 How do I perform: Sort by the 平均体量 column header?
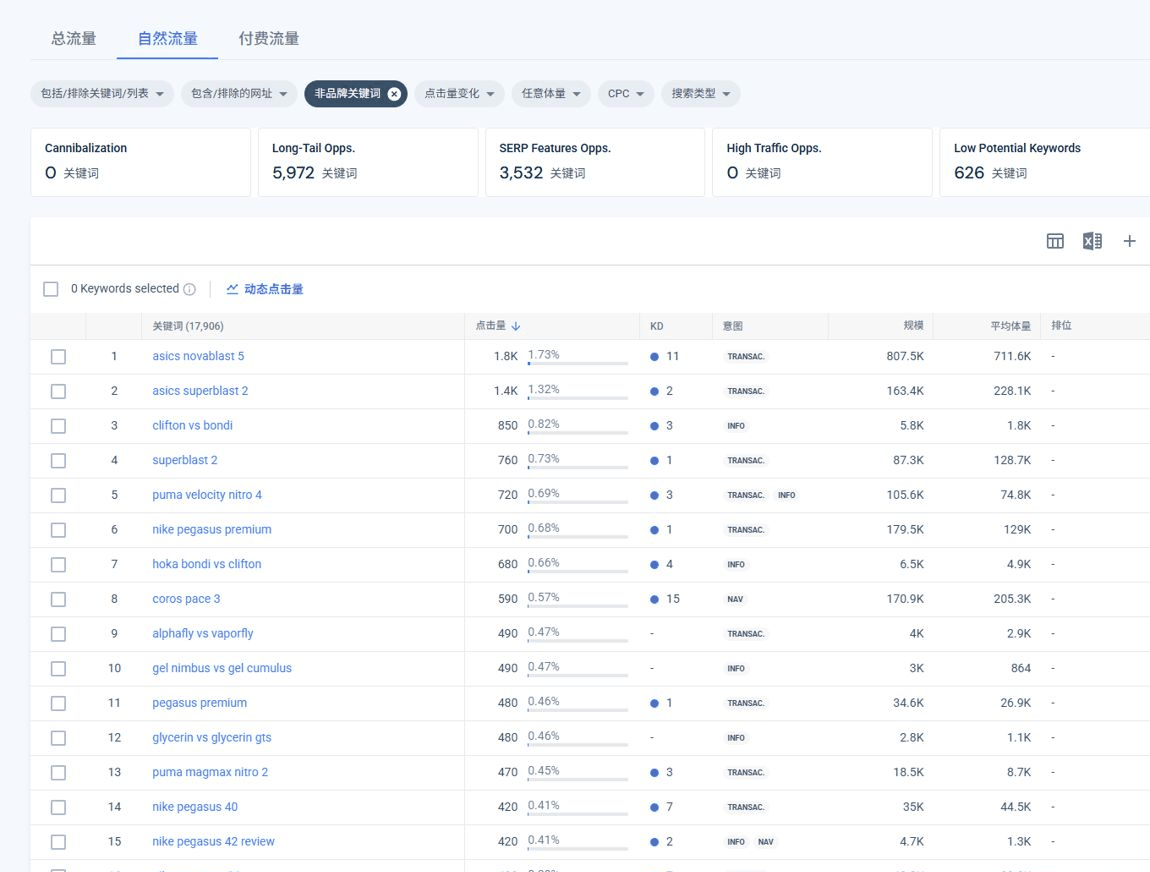click(1011, 326)
